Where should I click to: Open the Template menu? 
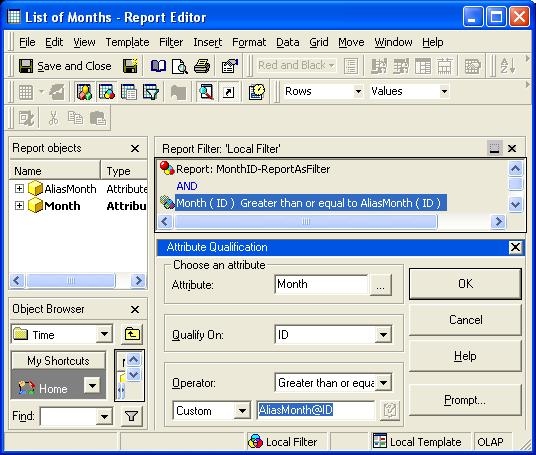click(x=127, y=42)
